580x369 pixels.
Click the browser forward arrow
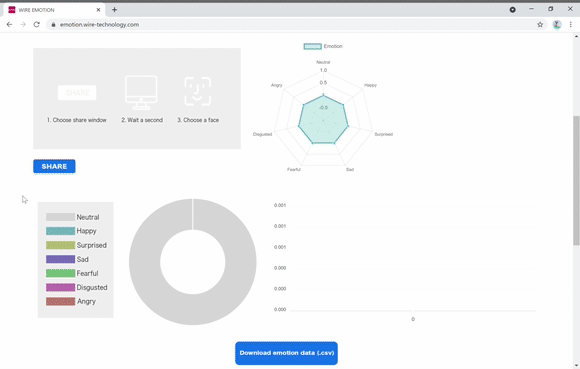click(23, 24)
